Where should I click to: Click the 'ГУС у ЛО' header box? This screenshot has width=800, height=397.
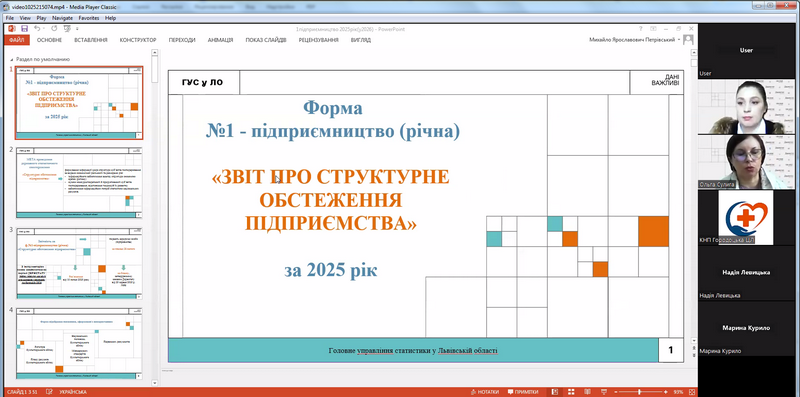tap(203, 83)
